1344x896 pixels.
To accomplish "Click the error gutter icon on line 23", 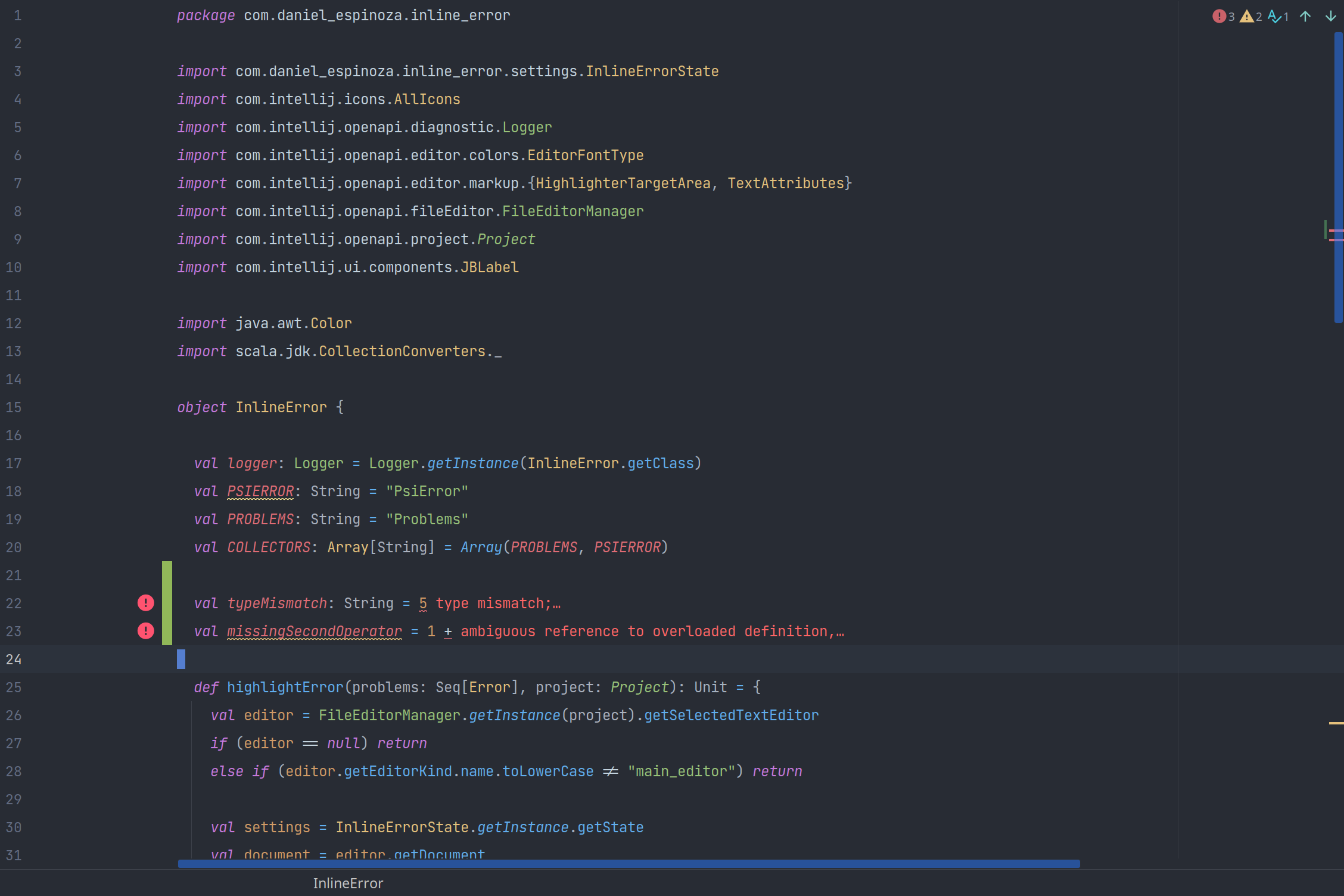I will [145, 631].
